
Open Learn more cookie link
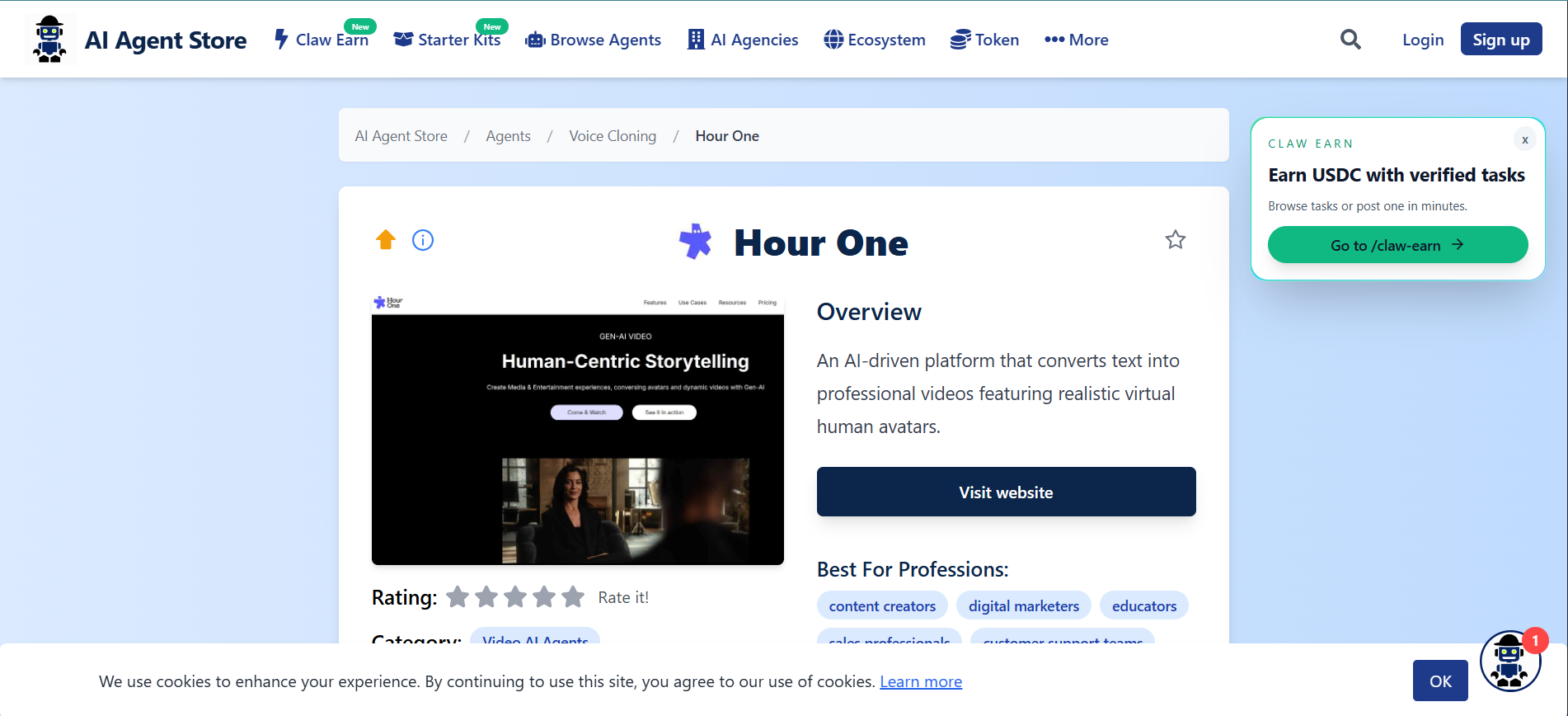(921, 681)
